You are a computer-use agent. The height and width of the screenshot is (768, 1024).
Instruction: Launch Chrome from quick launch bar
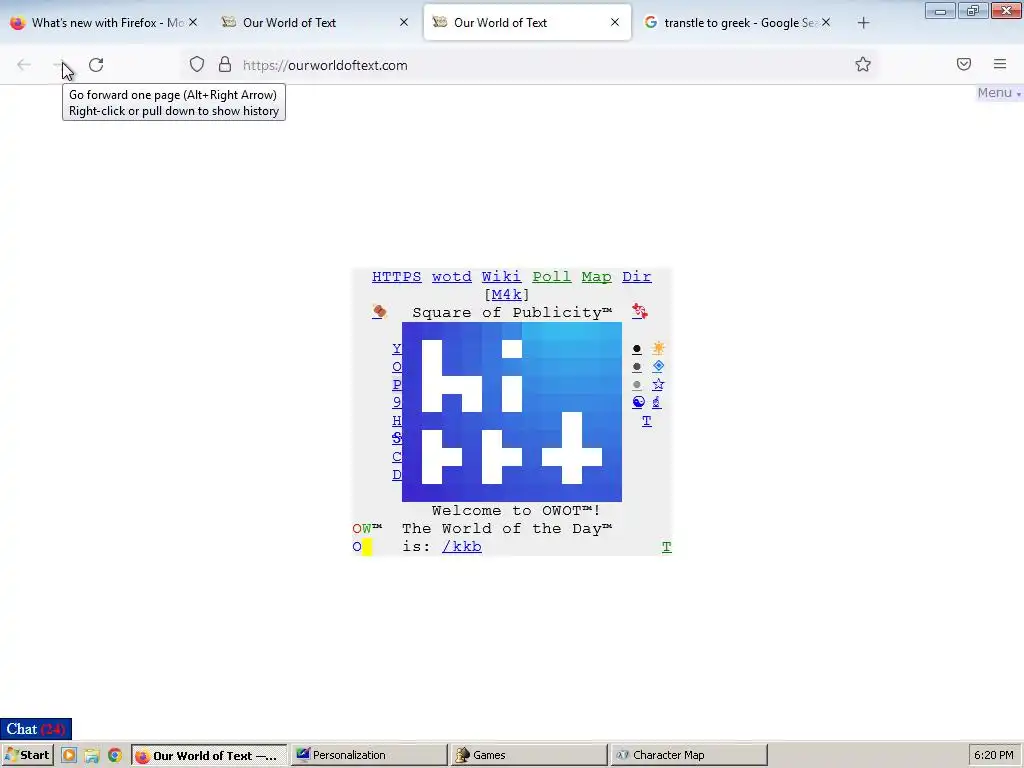(x=115, y=756)
